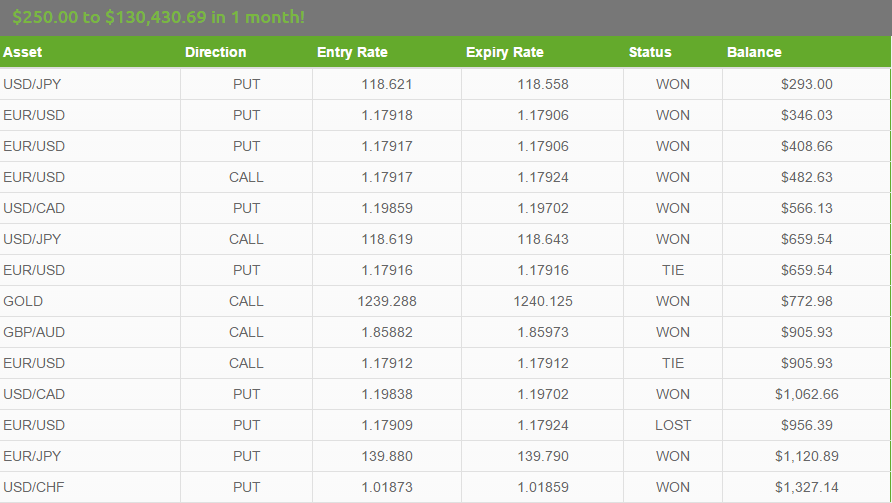Click the $1,327.14 balance cell
This screenshot has width=892, height=503.
[x=806, y=487]
